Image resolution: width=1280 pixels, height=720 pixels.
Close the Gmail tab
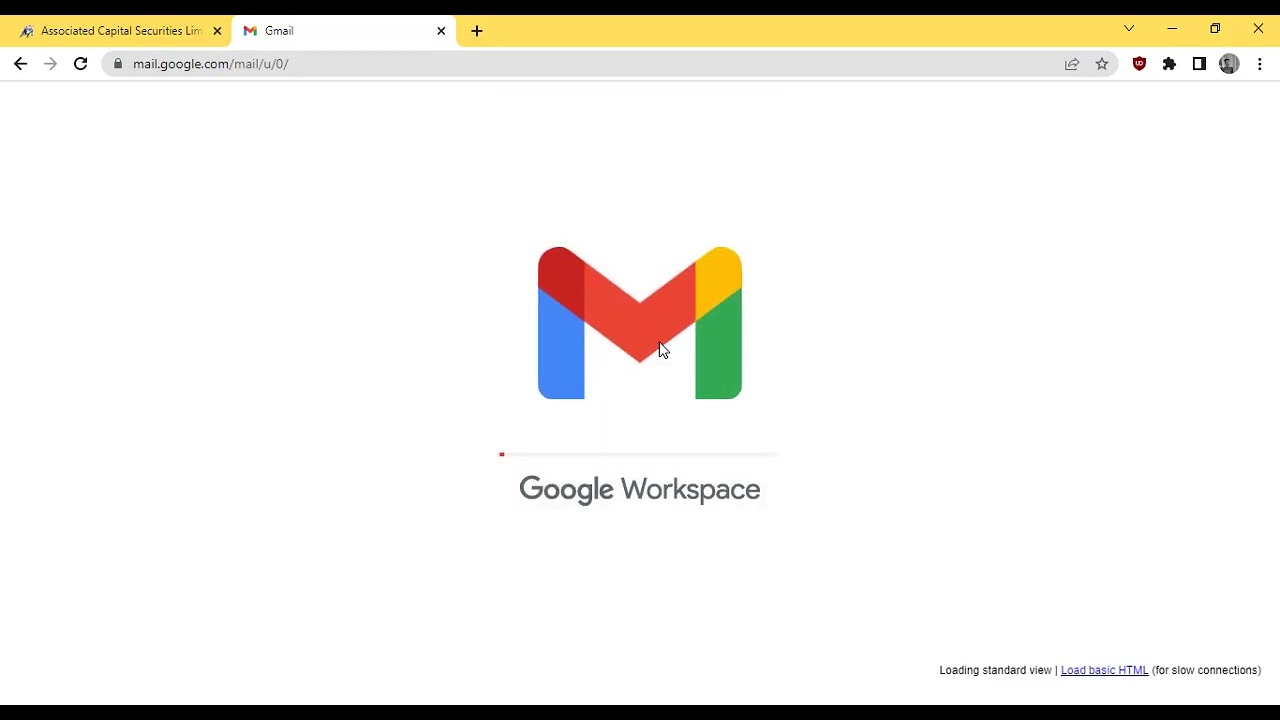[441, 31]
